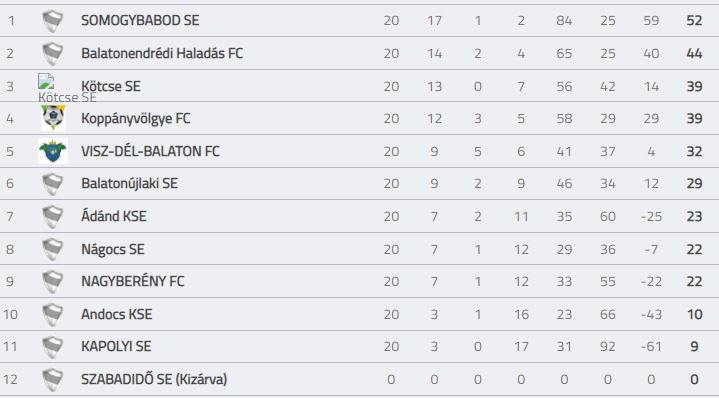Click the KAPOLYI SE shield icon
Image resolution: width=719 pixels, height=398 pixels.
pos(53,347)
